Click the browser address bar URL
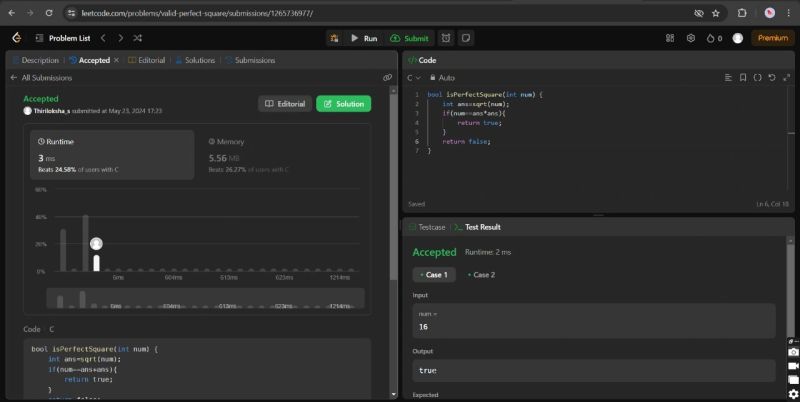The width and height of the screenshot is (800, 402). coord(197,13)
